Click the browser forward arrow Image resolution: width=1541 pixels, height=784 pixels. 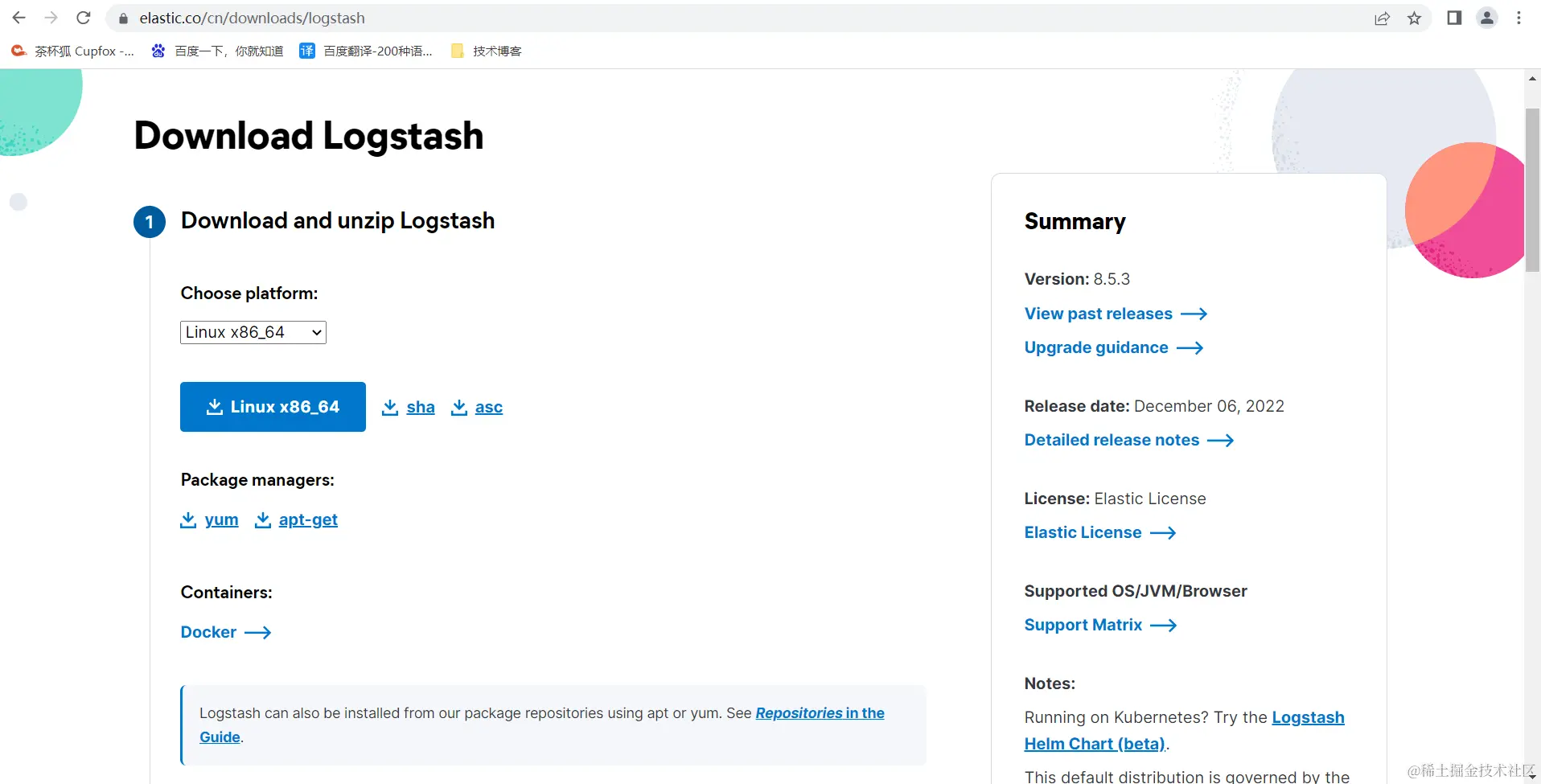point(51,18)
